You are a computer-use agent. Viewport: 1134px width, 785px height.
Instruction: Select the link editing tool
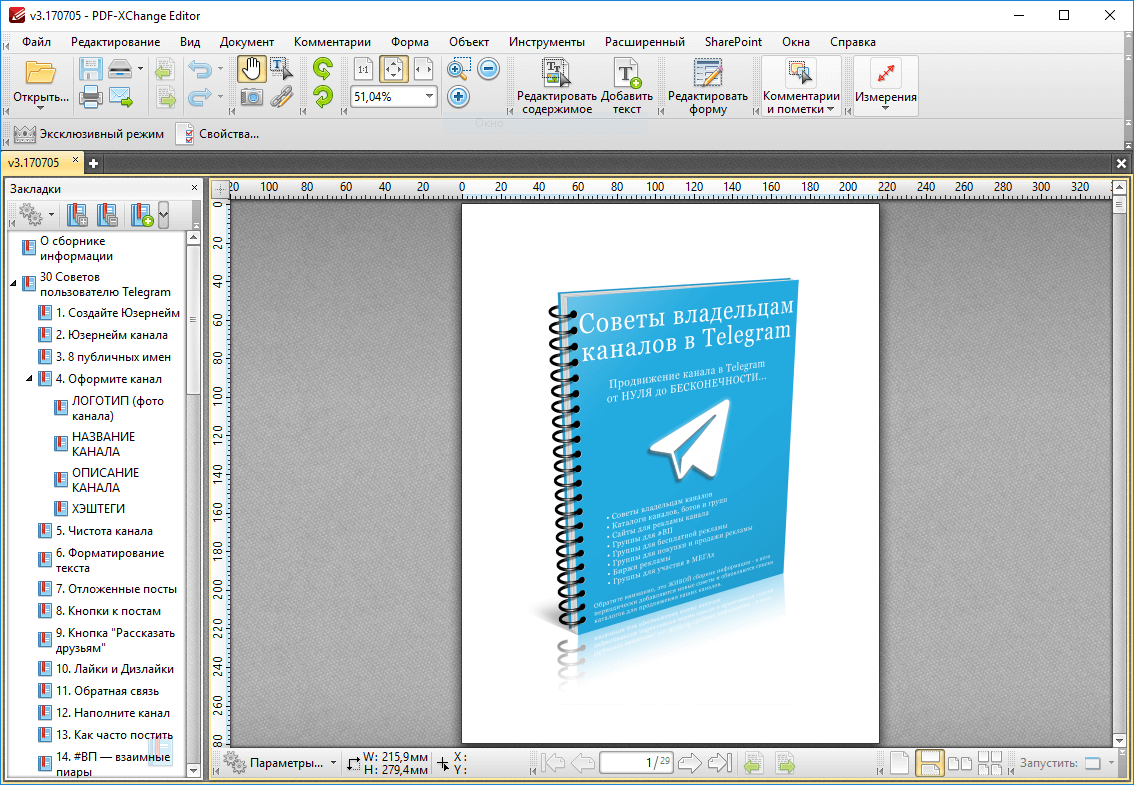(281, 96)
